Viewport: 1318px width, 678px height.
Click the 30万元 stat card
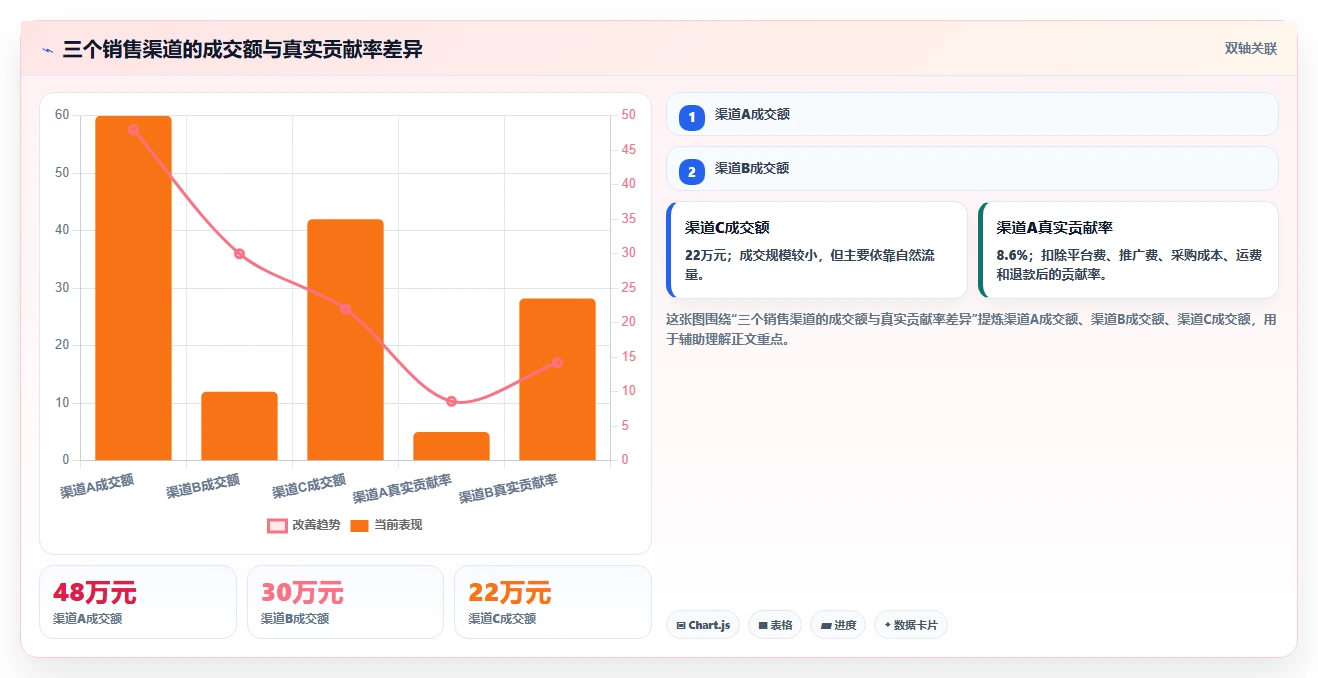(x=346, y=602)
